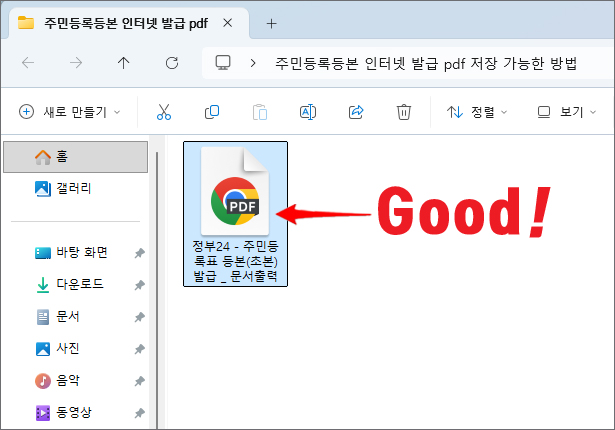Navigate back with the left arrow

(28, 63)
